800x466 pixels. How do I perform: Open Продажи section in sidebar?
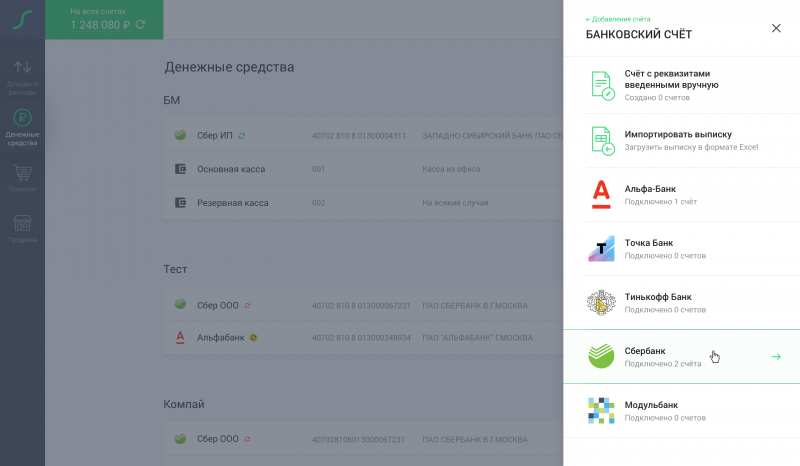point(22,228)
